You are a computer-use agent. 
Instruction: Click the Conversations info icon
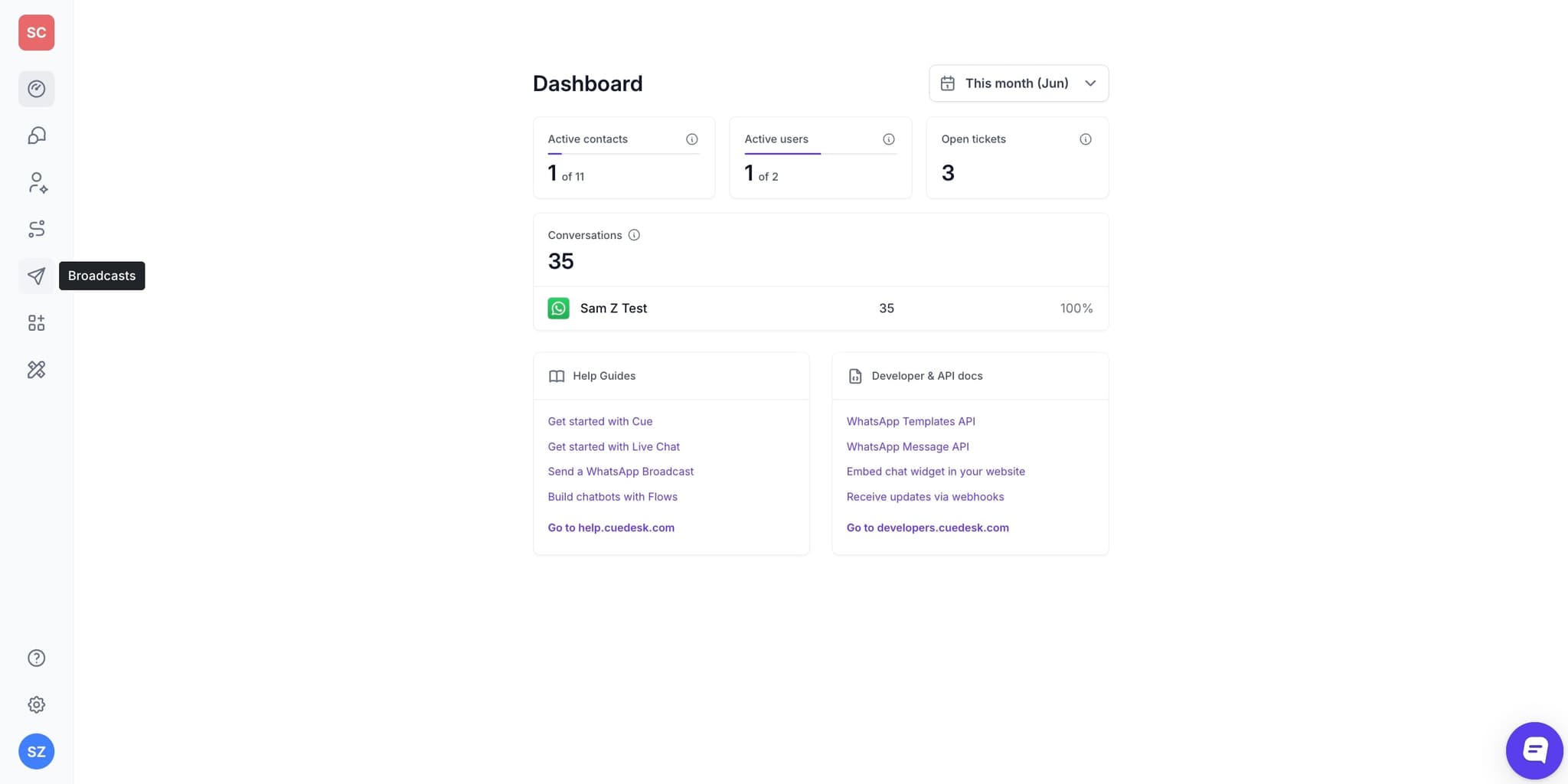tap(634, 235)
